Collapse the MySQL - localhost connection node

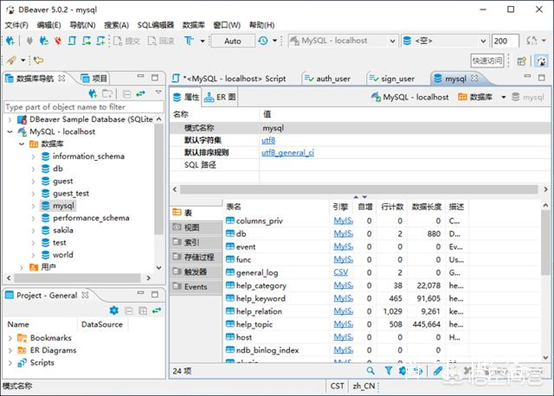10,132
